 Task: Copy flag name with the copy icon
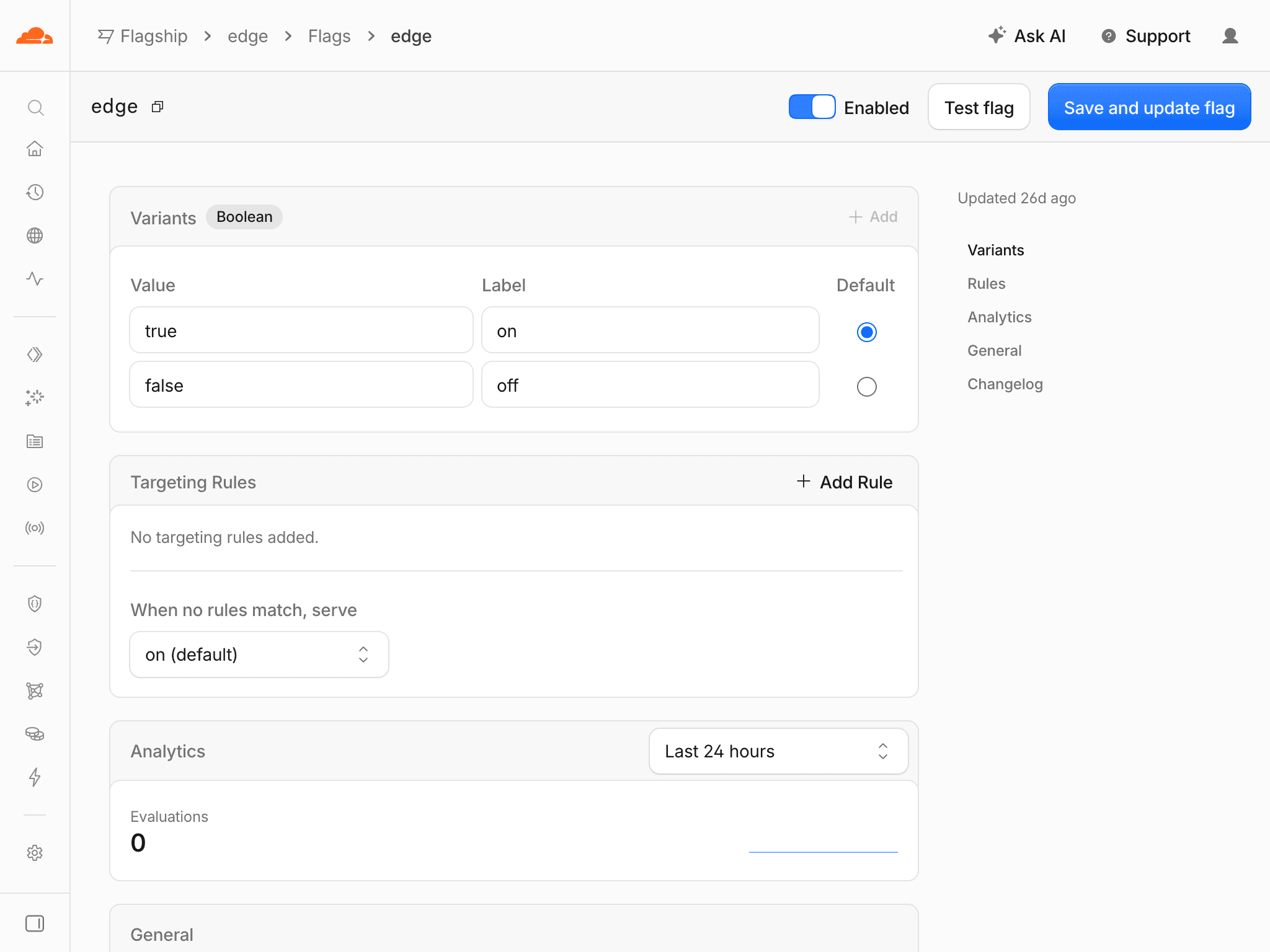158,107
